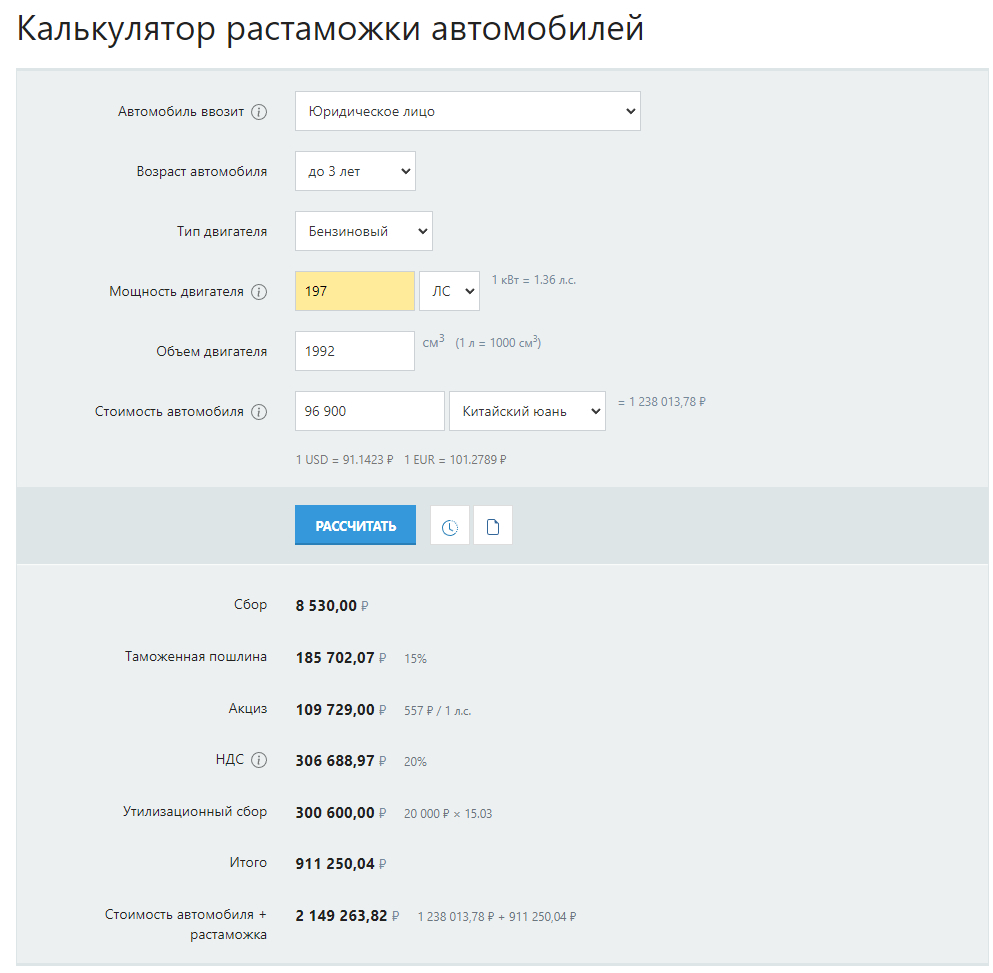The image size is (993, 973).
Task: Expand the car age dropdown
Action: 355,172
